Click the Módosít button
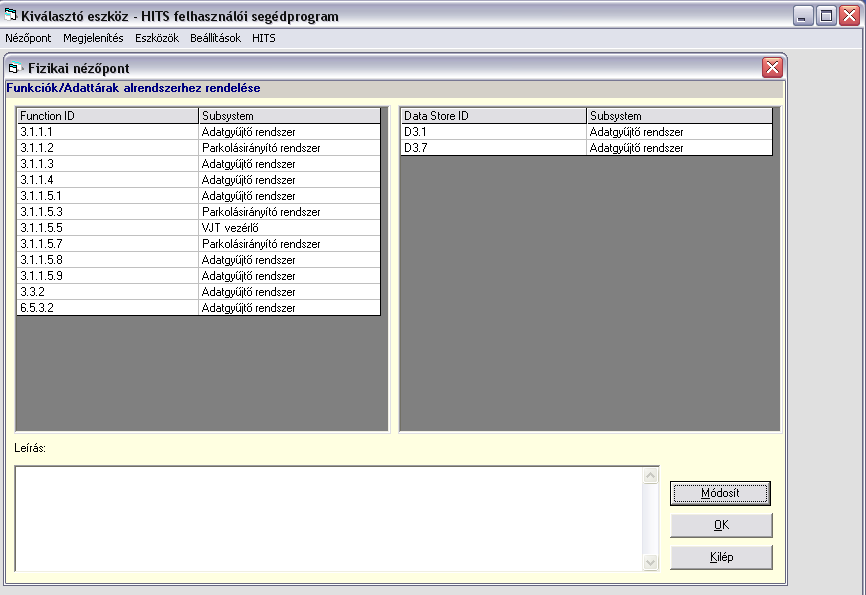 [720, 493]
